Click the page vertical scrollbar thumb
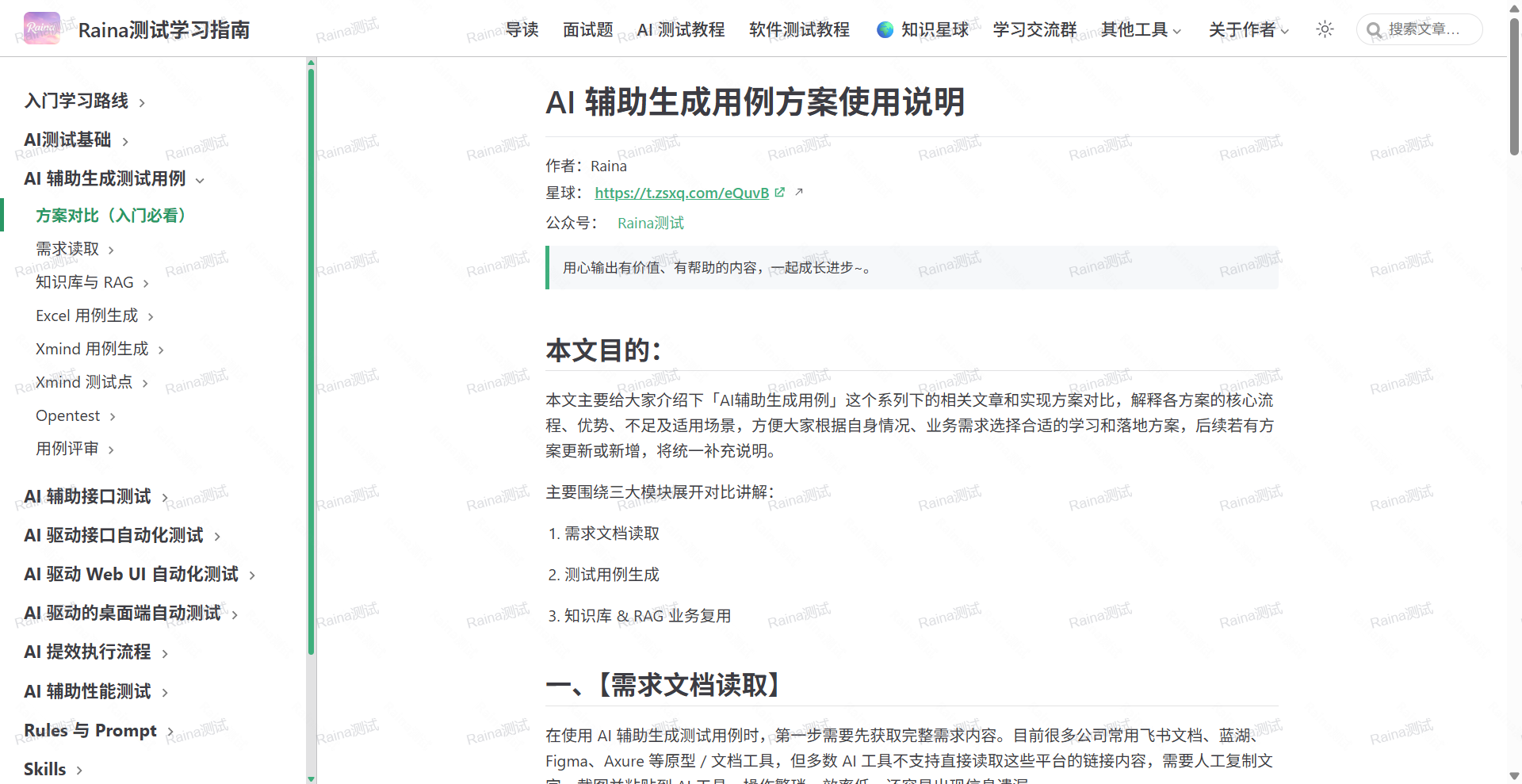This screenshot has height=784, width=1522. 1514,86
